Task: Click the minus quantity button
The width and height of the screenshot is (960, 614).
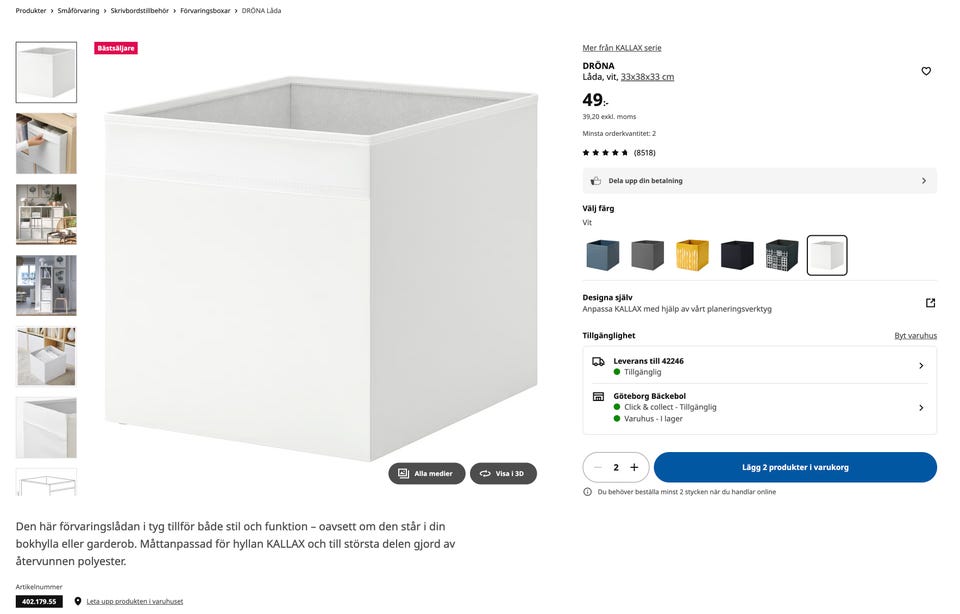Action: (x=598, y=467)
